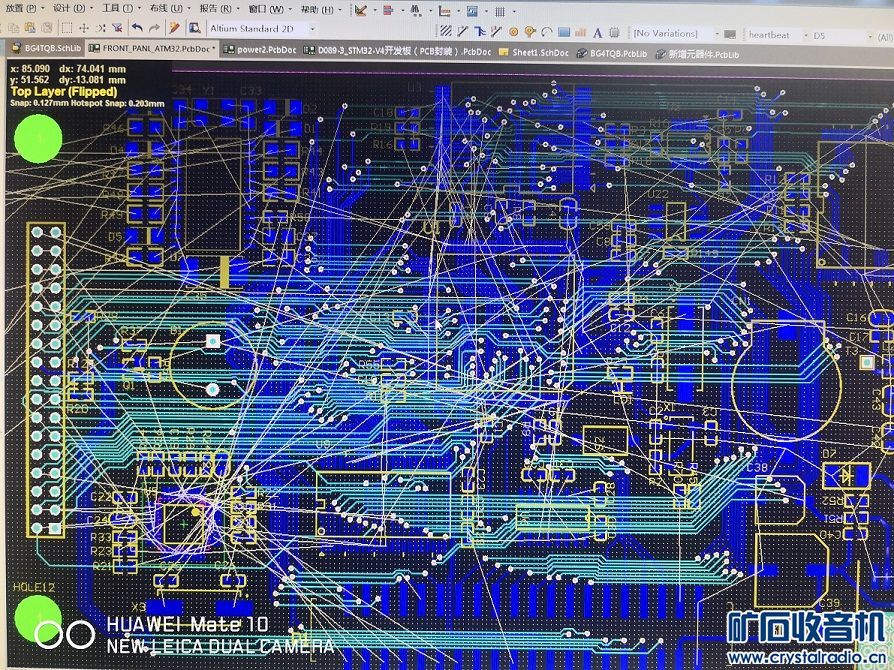Expand the drawing tools dropdown arrow

(375, 11)
